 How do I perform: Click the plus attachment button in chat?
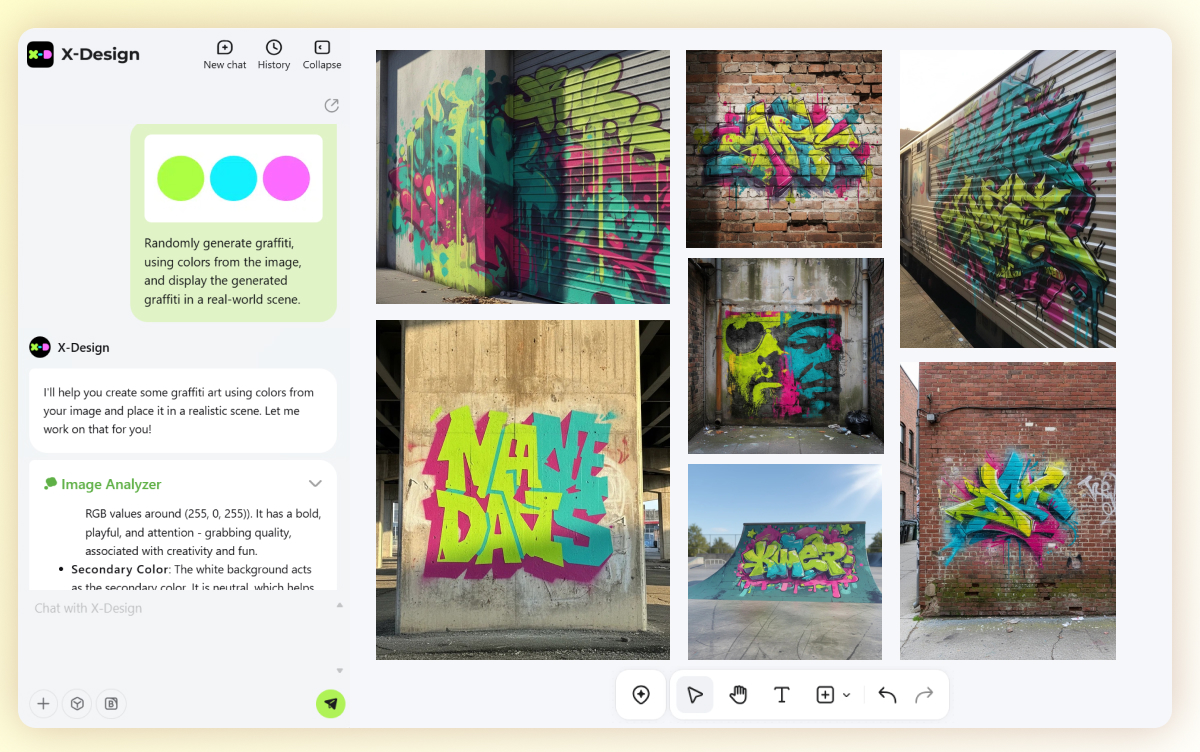[44, 704]
